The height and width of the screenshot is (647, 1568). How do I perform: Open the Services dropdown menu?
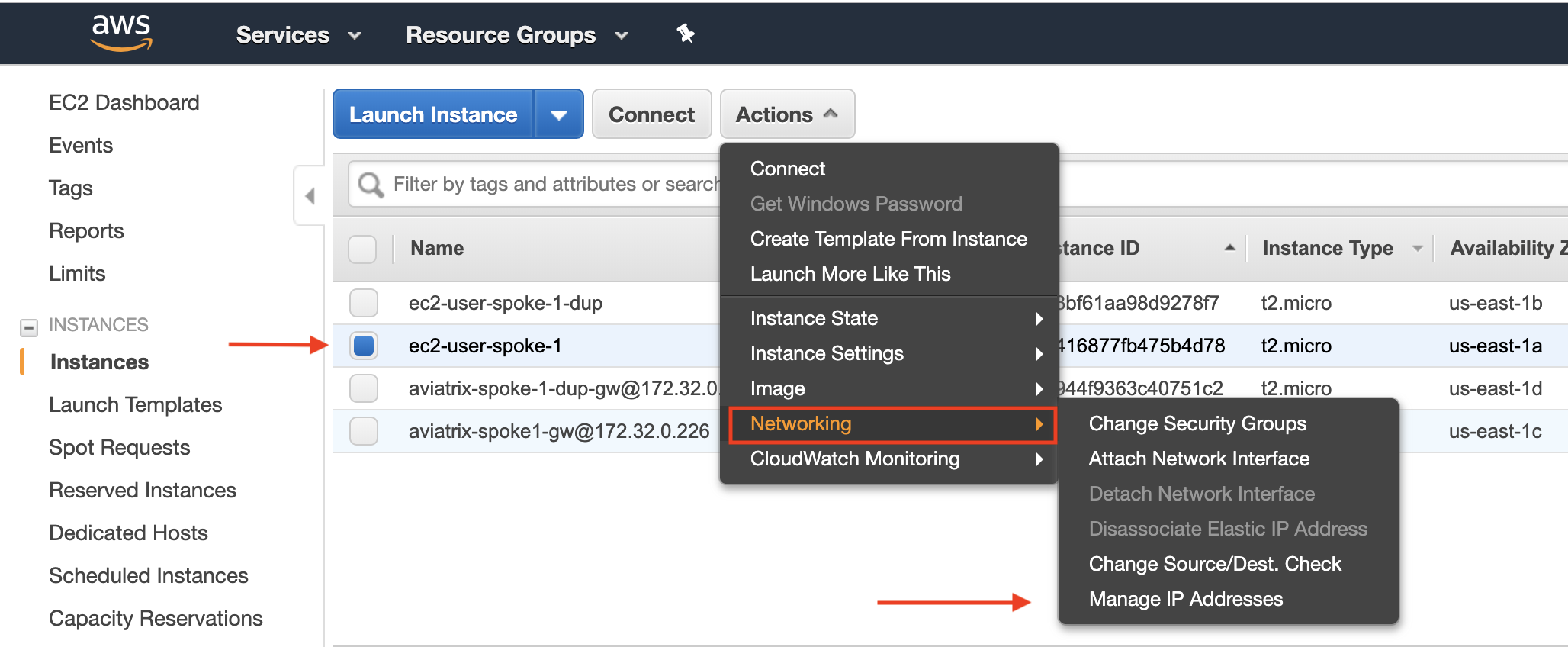298,35
